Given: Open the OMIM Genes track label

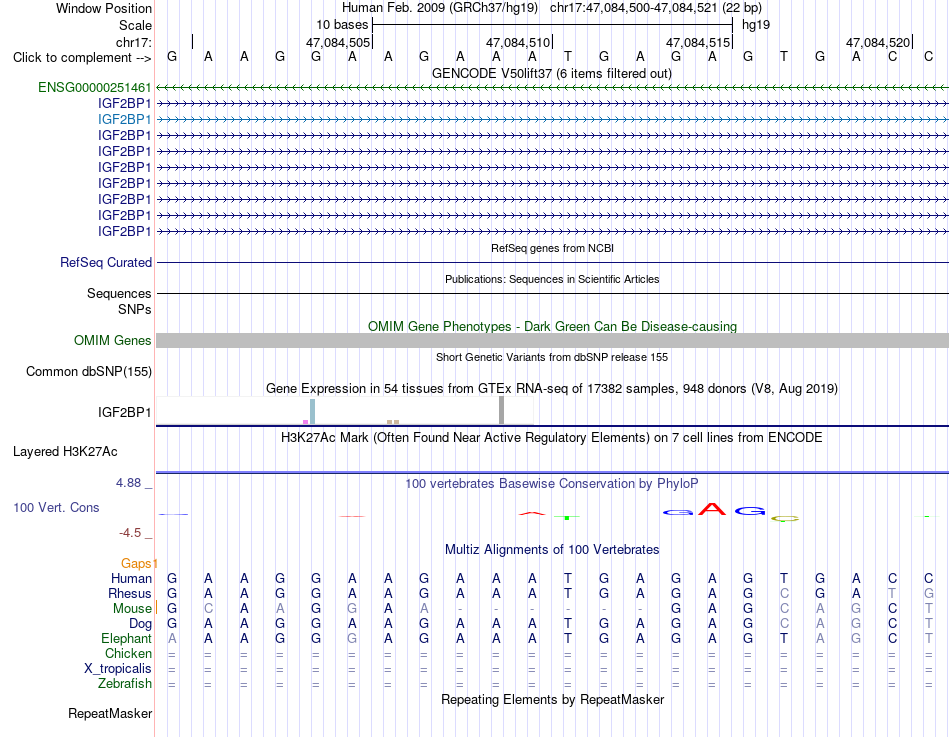Looking at the screenshot, I should pos(112,341).
